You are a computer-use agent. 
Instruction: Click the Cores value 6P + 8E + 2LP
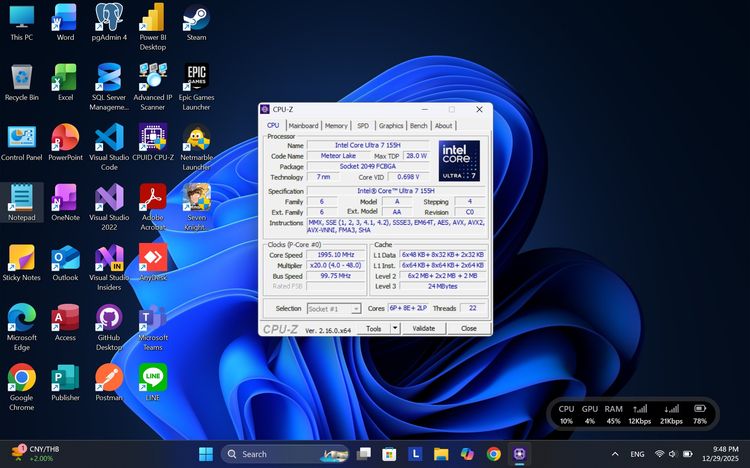pos(408,308)
